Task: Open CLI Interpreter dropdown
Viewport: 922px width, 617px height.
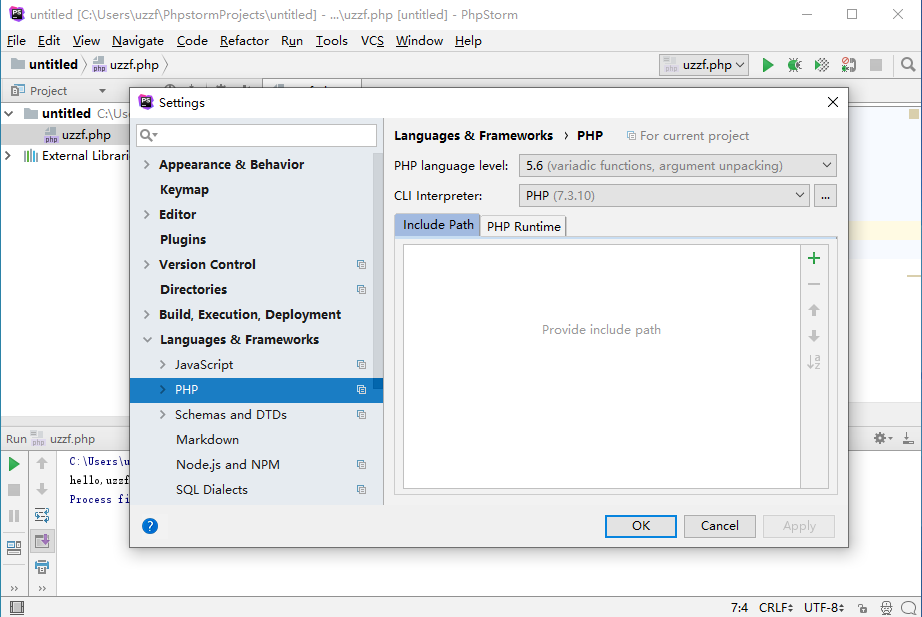Action: [664, 196]
